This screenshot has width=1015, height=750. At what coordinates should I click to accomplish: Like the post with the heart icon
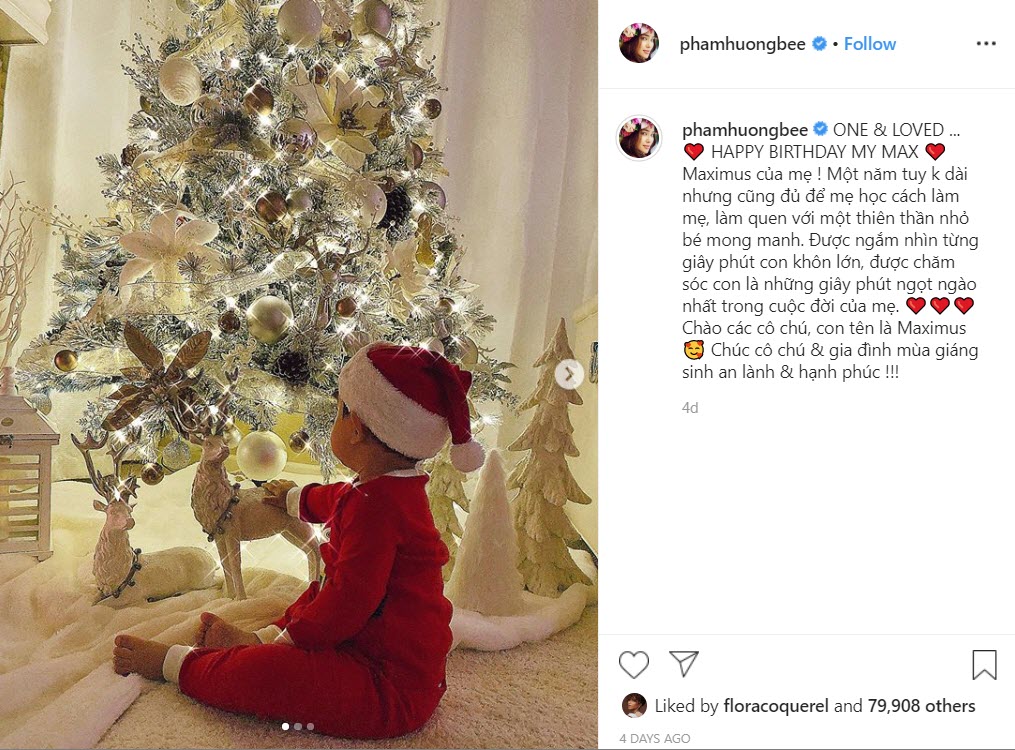tap(633, 665)
